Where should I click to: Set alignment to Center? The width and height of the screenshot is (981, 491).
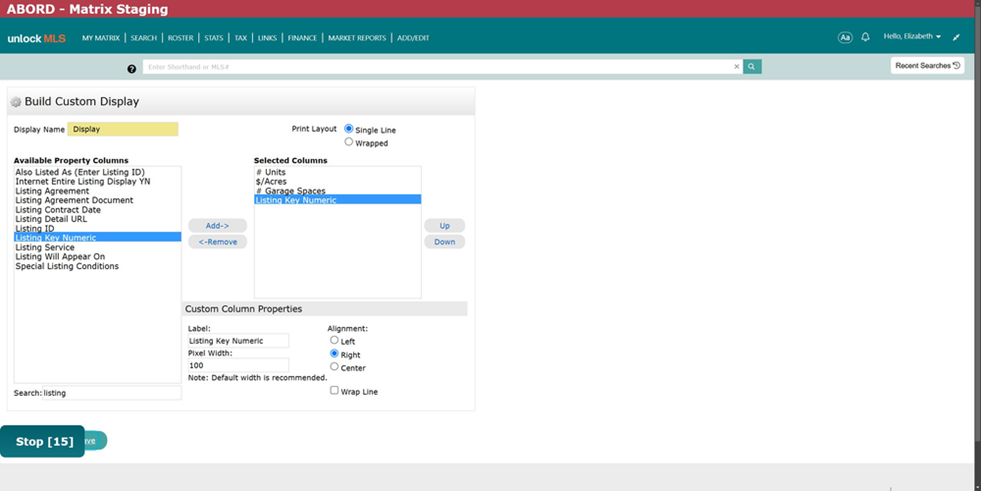point(334,367)
